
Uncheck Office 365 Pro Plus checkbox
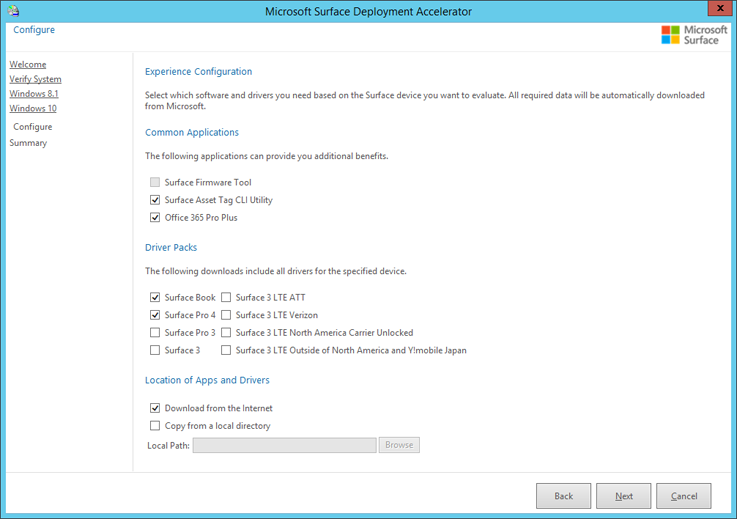coord(155,217)
